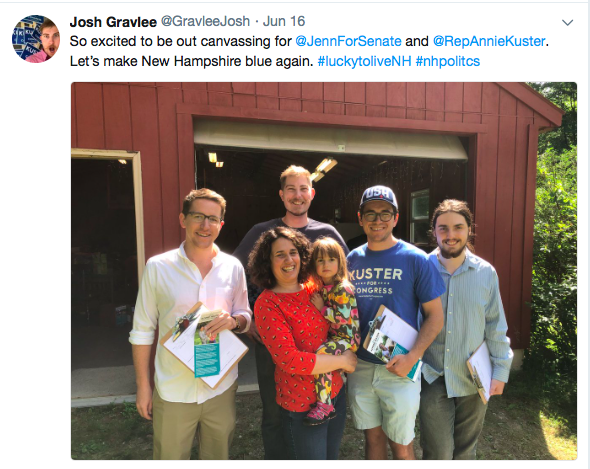Viewport: 590px width, 469px height.
Task: Open the attached group photo in front of the barn
Action: 324,271
